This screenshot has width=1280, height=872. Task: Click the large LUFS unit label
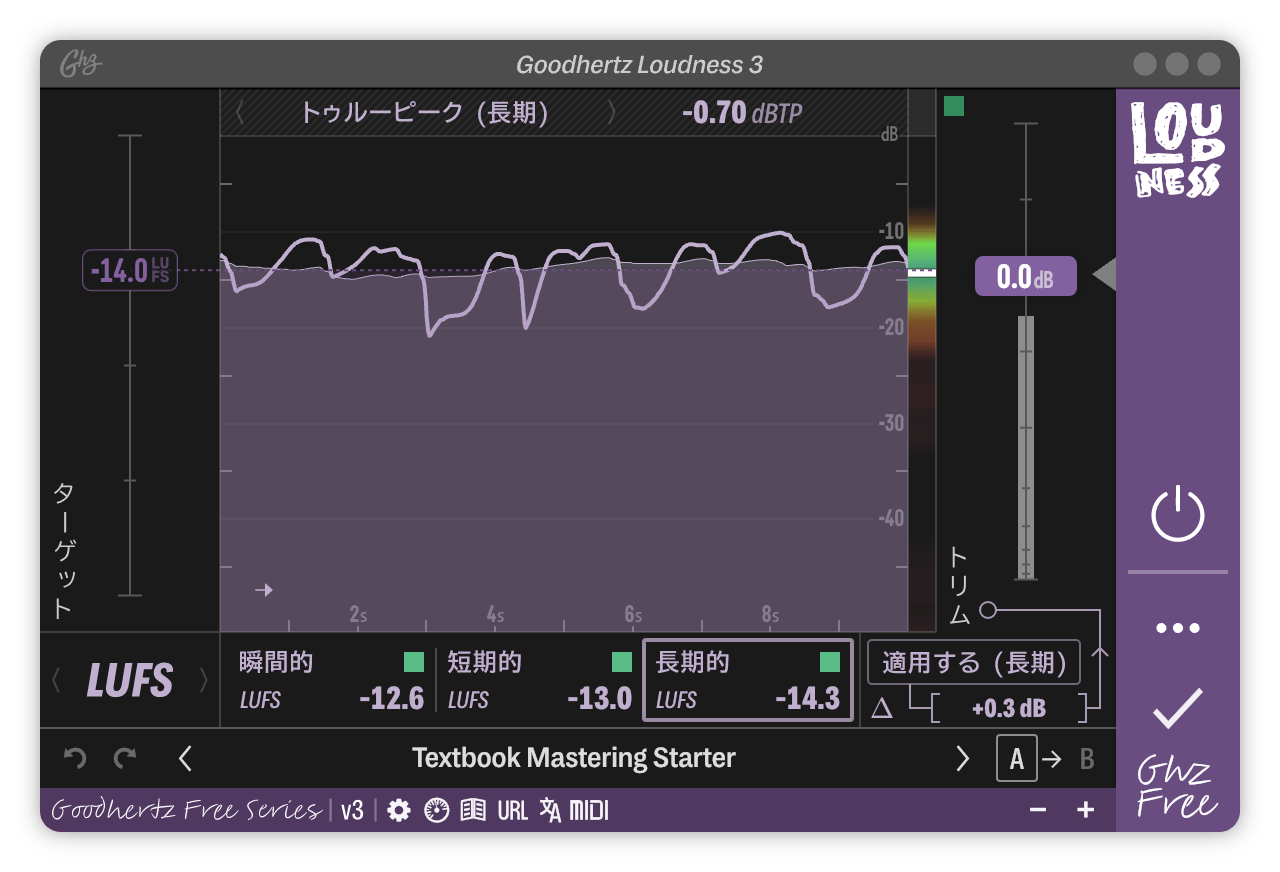(130, 681)
